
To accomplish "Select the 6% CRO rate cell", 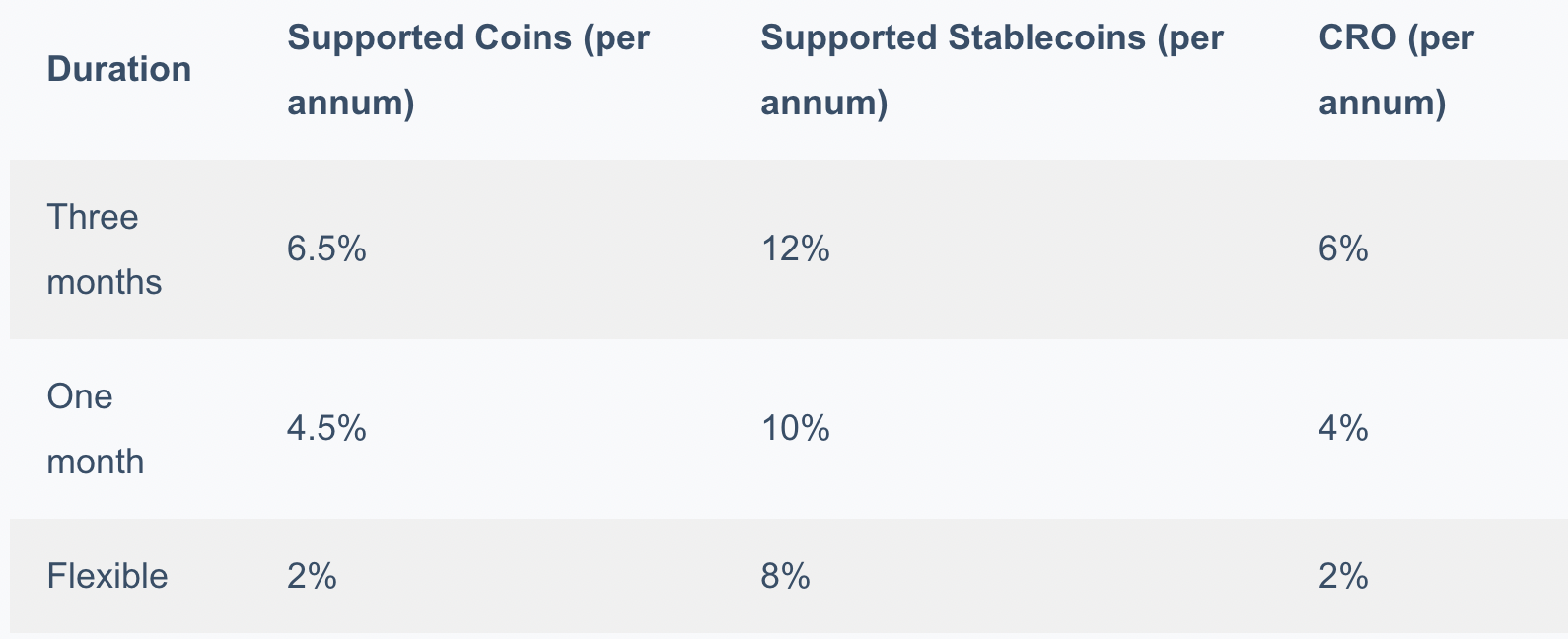I will tap(1343, 249).
